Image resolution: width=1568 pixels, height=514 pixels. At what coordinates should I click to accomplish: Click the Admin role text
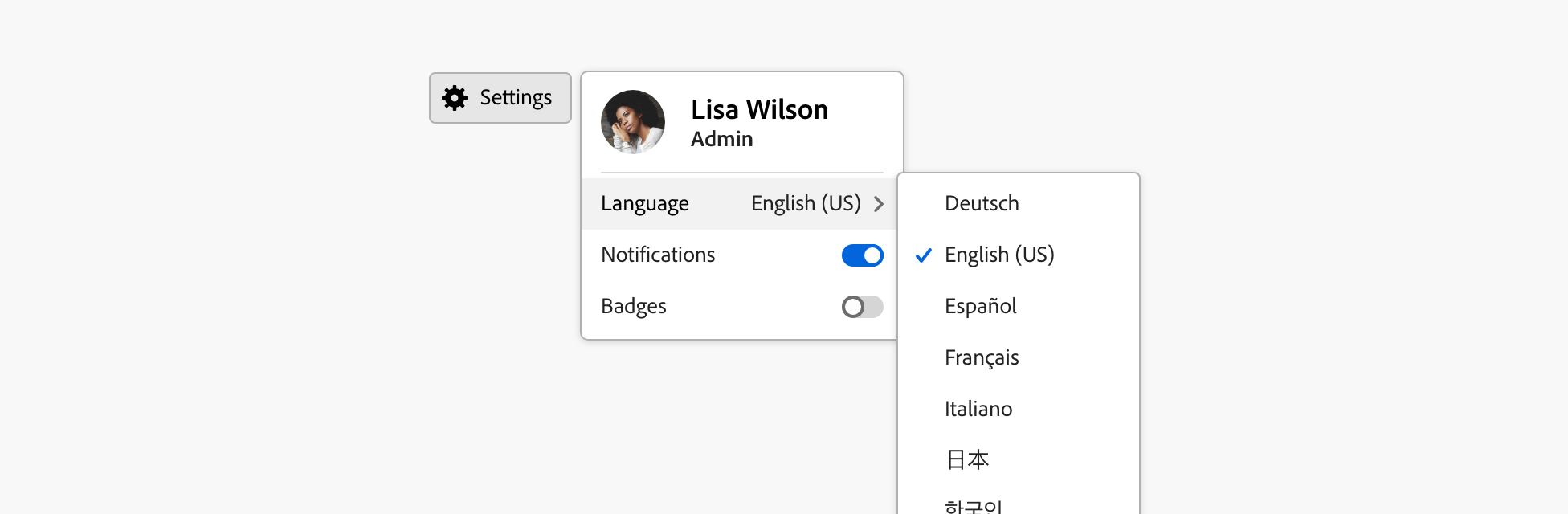[x=721, y=139]
